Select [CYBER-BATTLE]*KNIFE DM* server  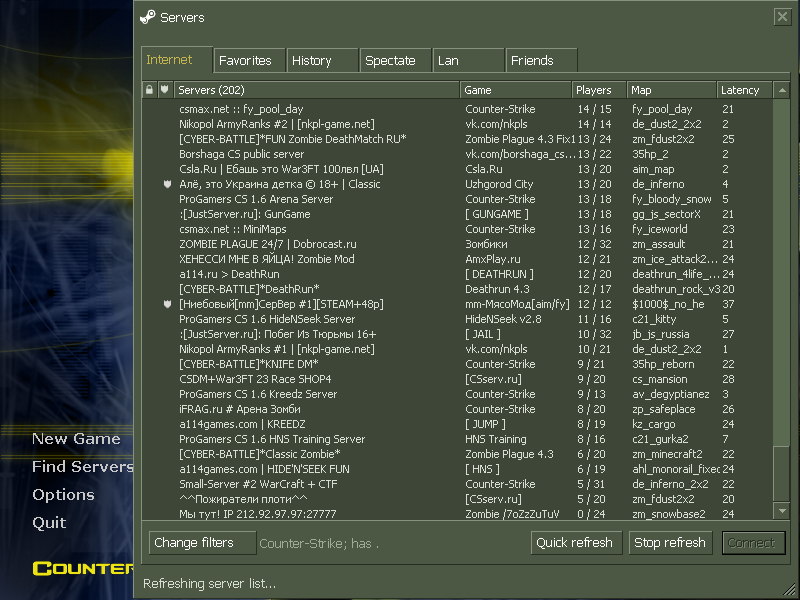click(x=458, y=364)
